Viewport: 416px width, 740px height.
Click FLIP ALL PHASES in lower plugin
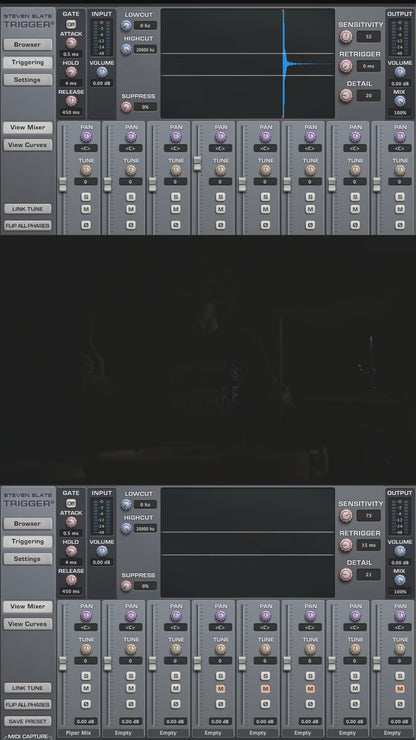(28, 705)
